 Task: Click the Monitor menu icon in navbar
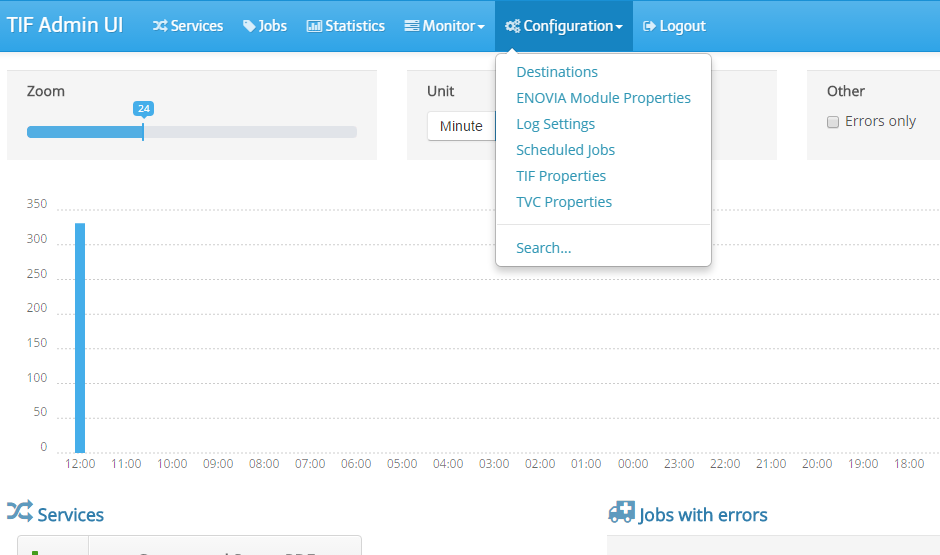tap(411, 26)
